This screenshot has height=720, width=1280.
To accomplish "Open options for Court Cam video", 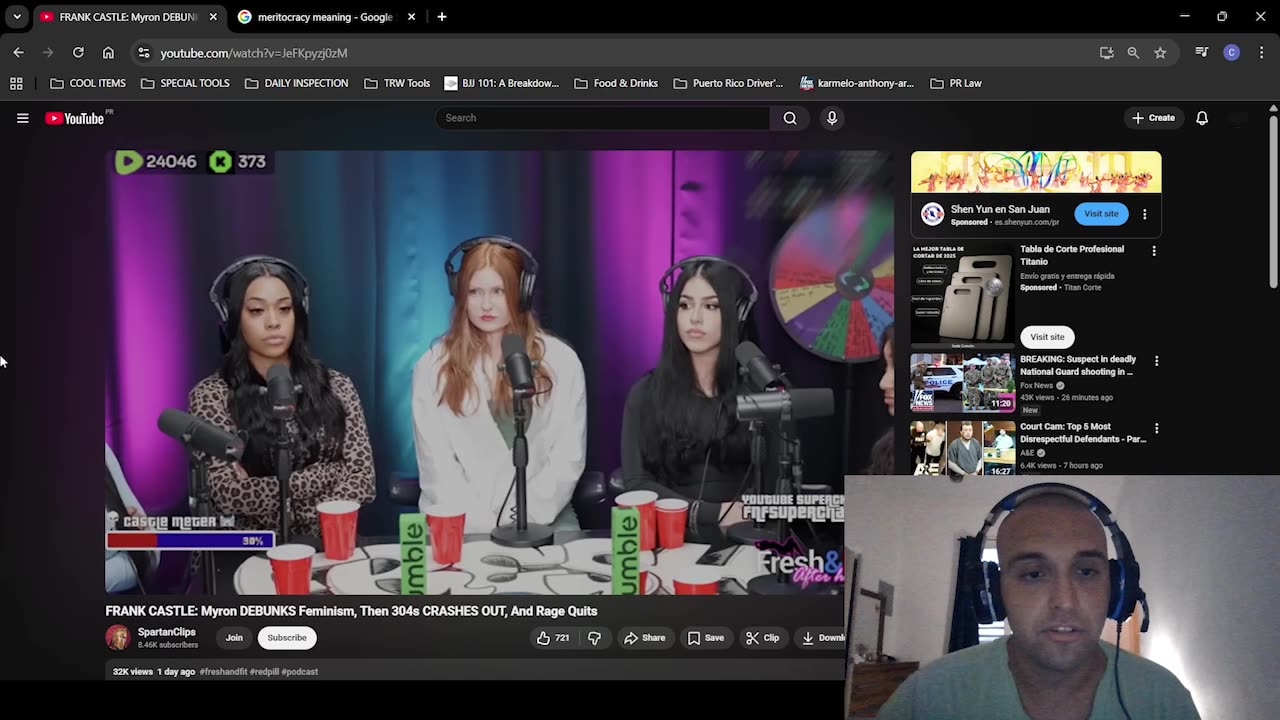I will click(1157, 428).
